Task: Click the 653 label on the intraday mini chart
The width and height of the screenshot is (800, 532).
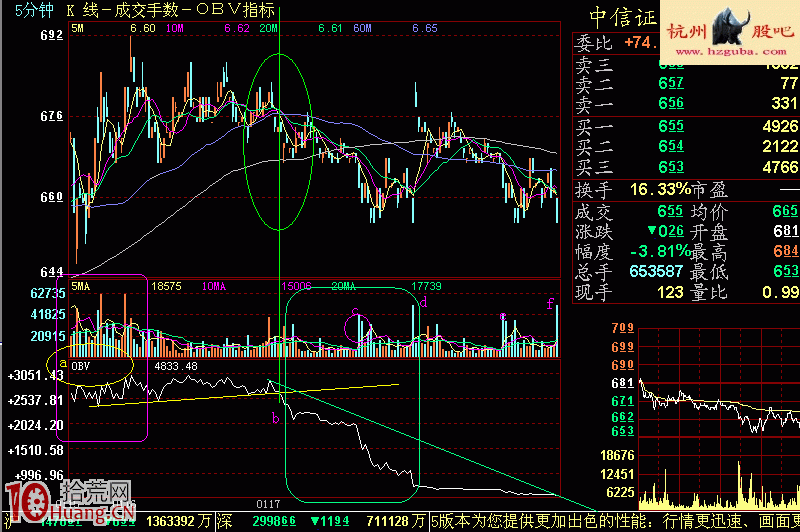Action: coord(622,431)
